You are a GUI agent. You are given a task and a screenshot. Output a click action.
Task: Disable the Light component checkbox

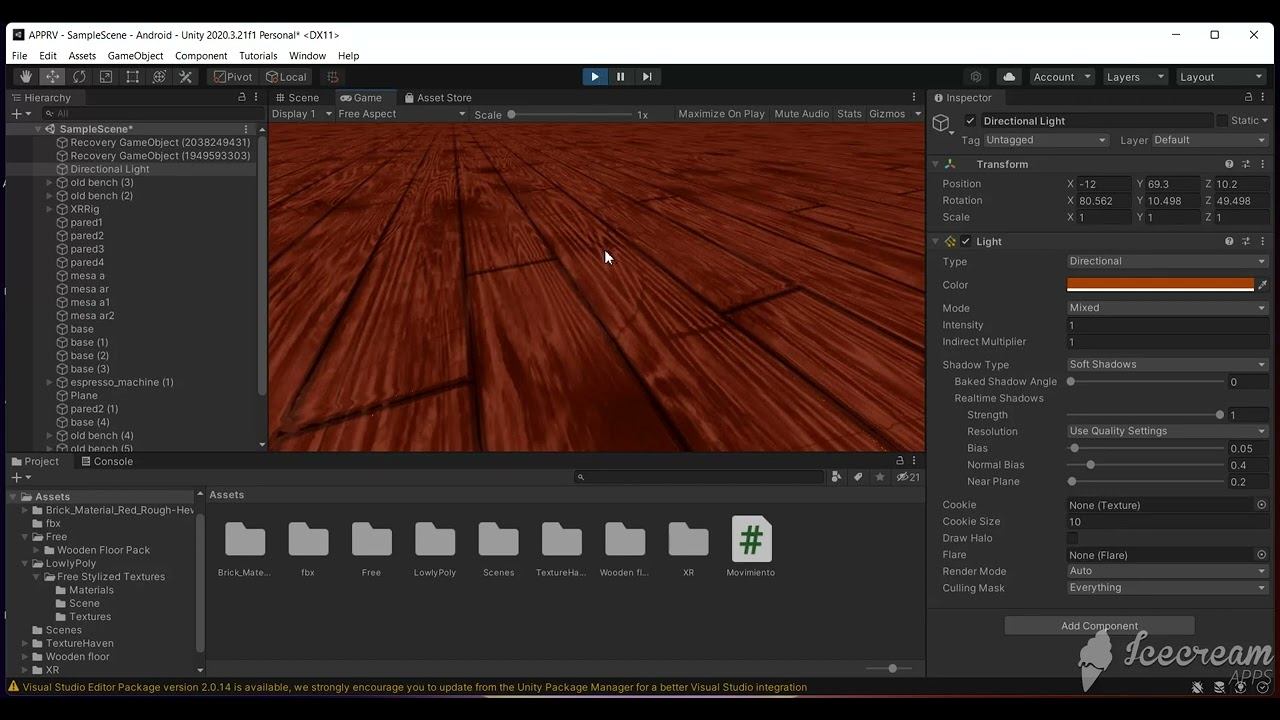pyautogui.click(x=966, y=241)
